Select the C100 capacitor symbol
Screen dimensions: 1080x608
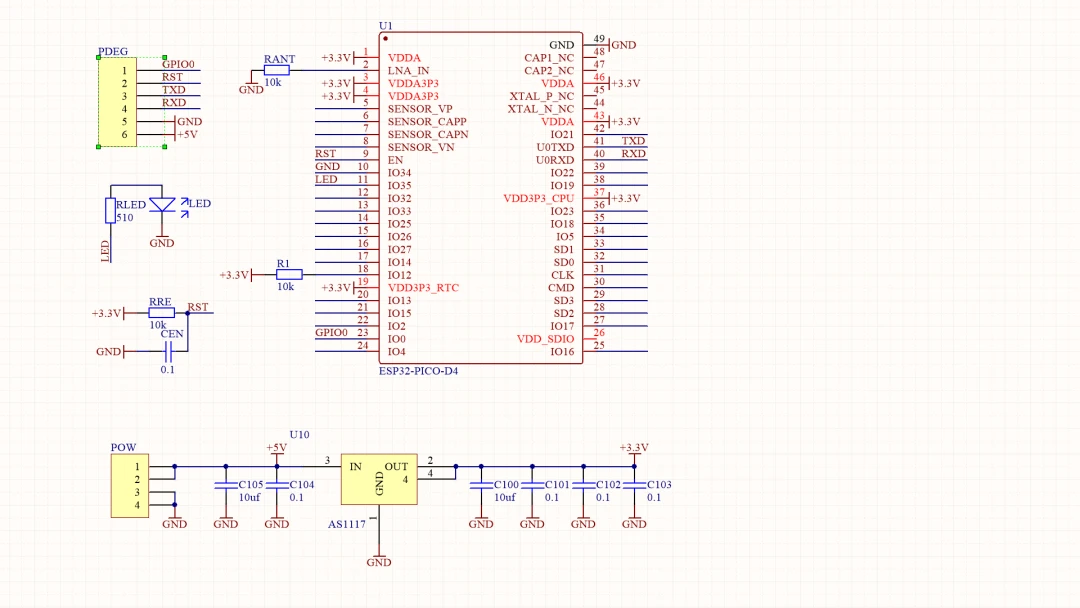(481, 485)
